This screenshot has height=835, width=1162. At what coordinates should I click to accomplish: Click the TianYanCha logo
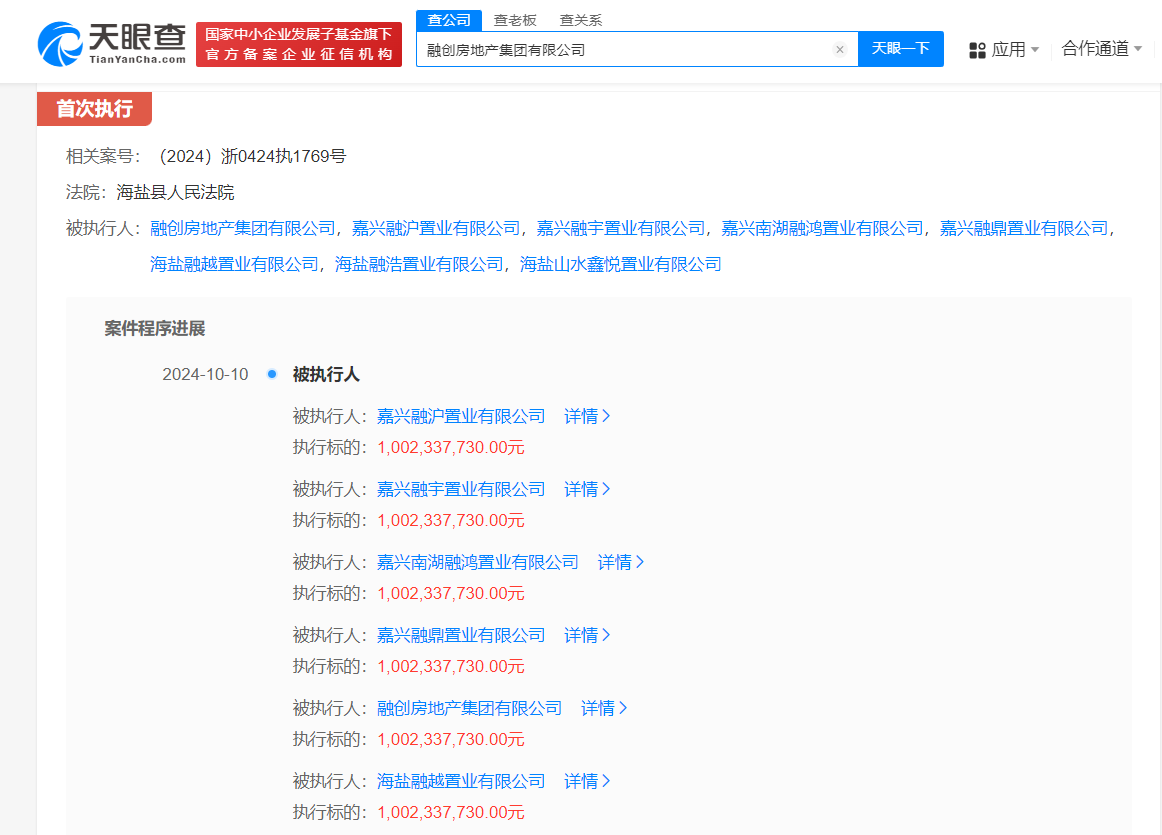click(x=111, y=44)
